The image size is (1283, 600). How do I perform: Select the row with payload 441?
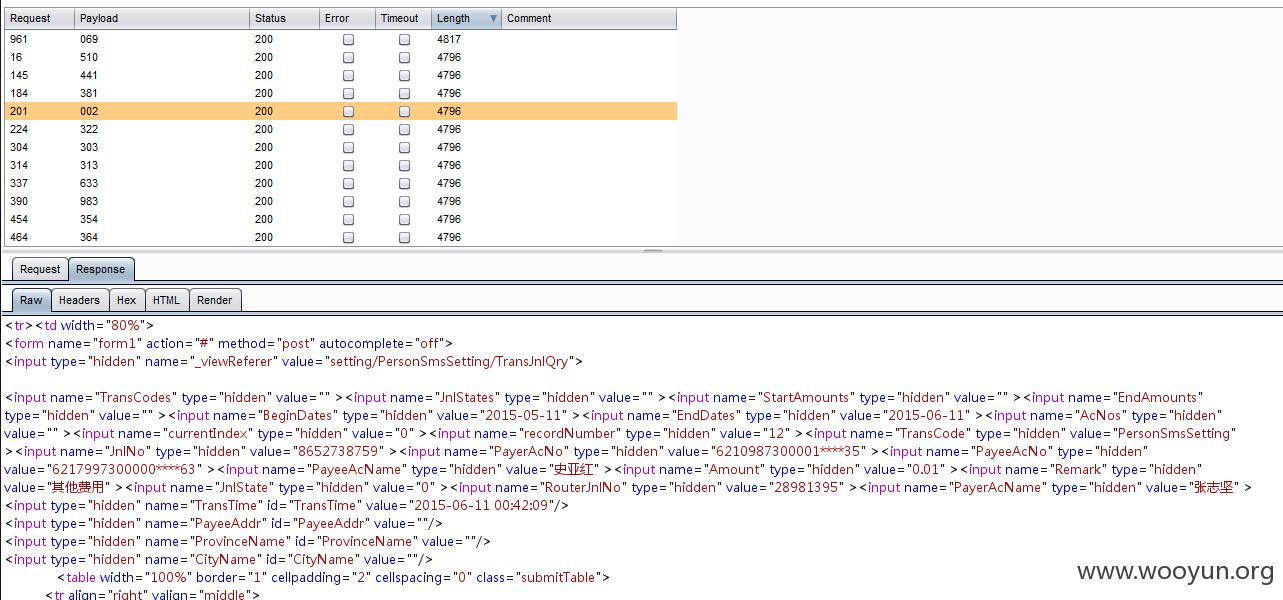point(340,75)
